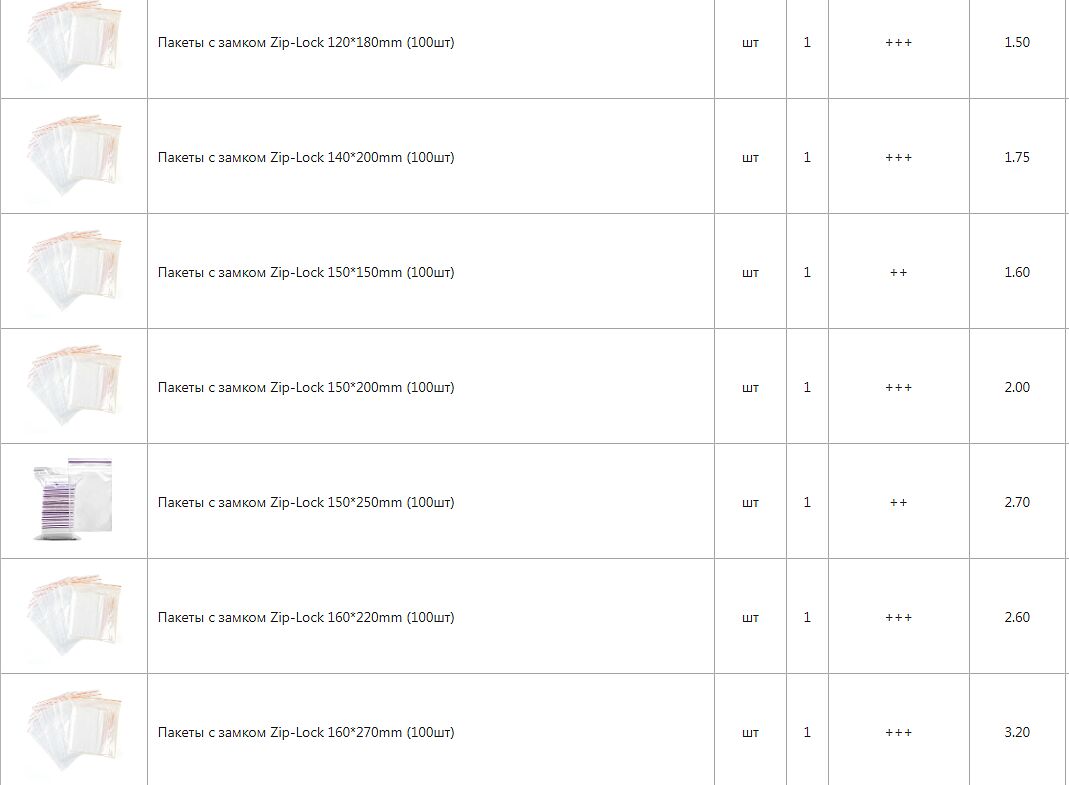Click the 3.20 price value
The image size is (1069, 785).
coord(1017,733)
